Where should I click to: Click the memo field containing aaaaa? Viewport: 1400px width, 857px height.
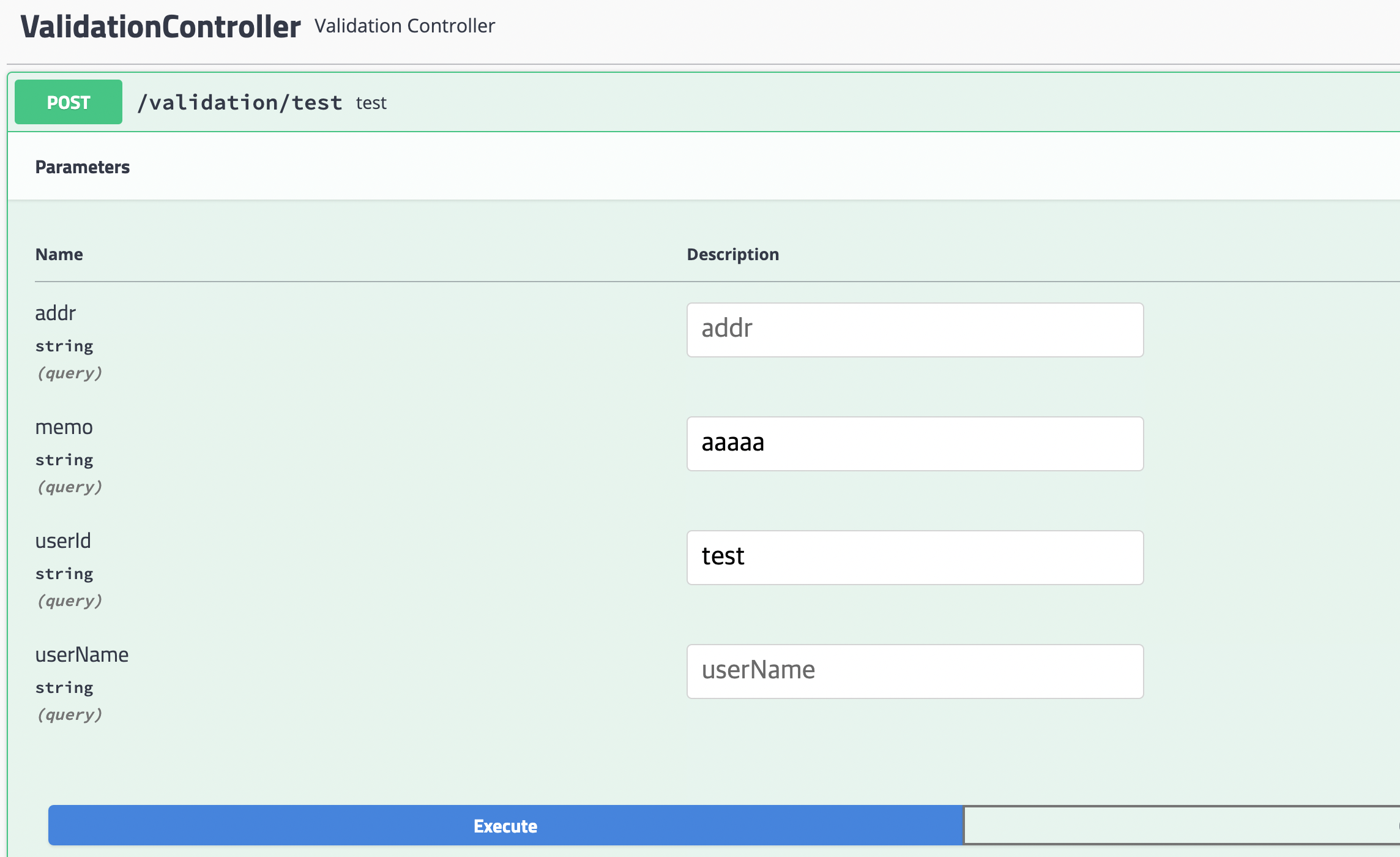click(915, 444)
